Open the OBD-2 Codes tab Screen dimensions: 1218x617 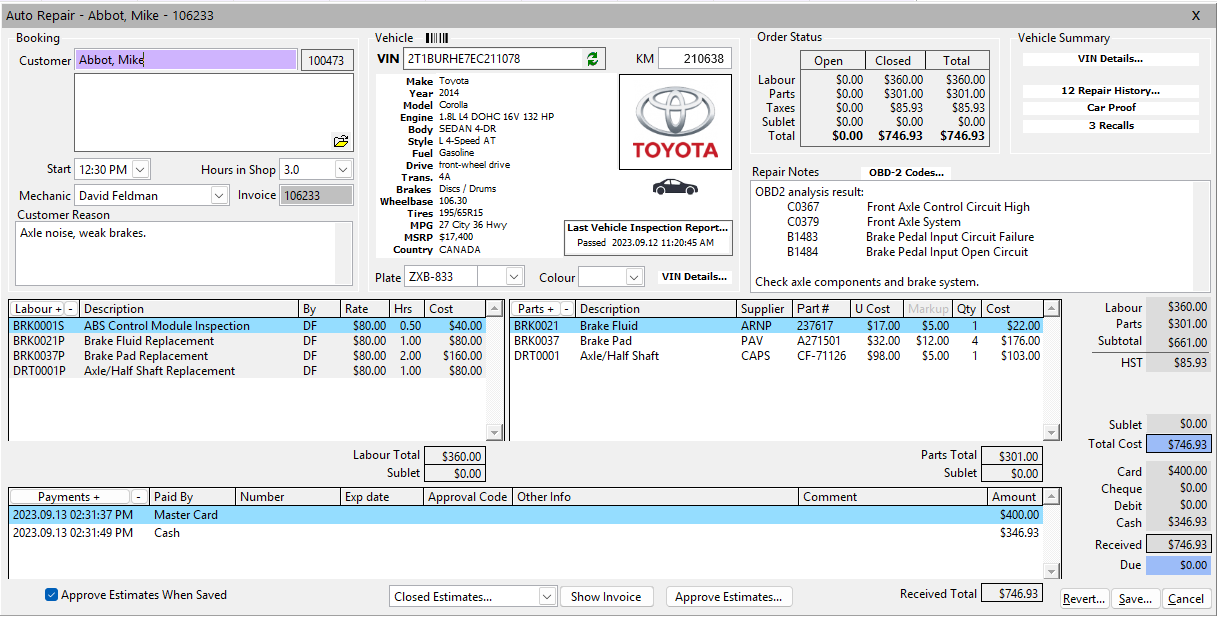[x=906, y=172]
